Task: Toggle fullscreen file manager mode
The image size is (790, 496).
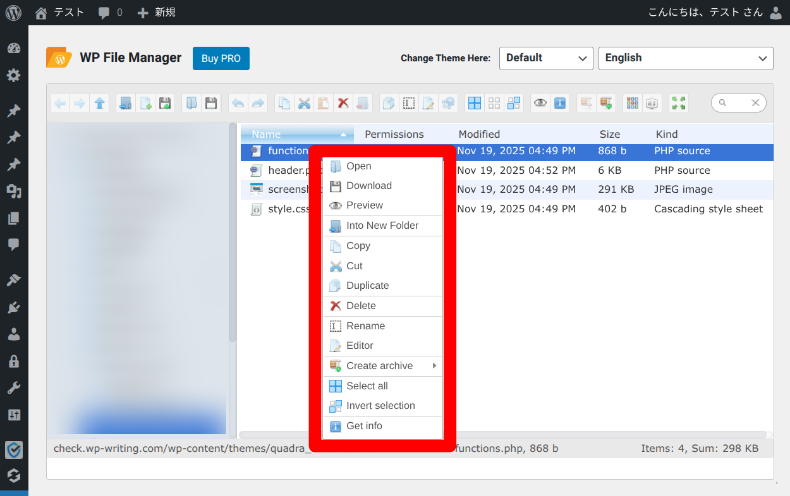Action: [x=679, y=104]
